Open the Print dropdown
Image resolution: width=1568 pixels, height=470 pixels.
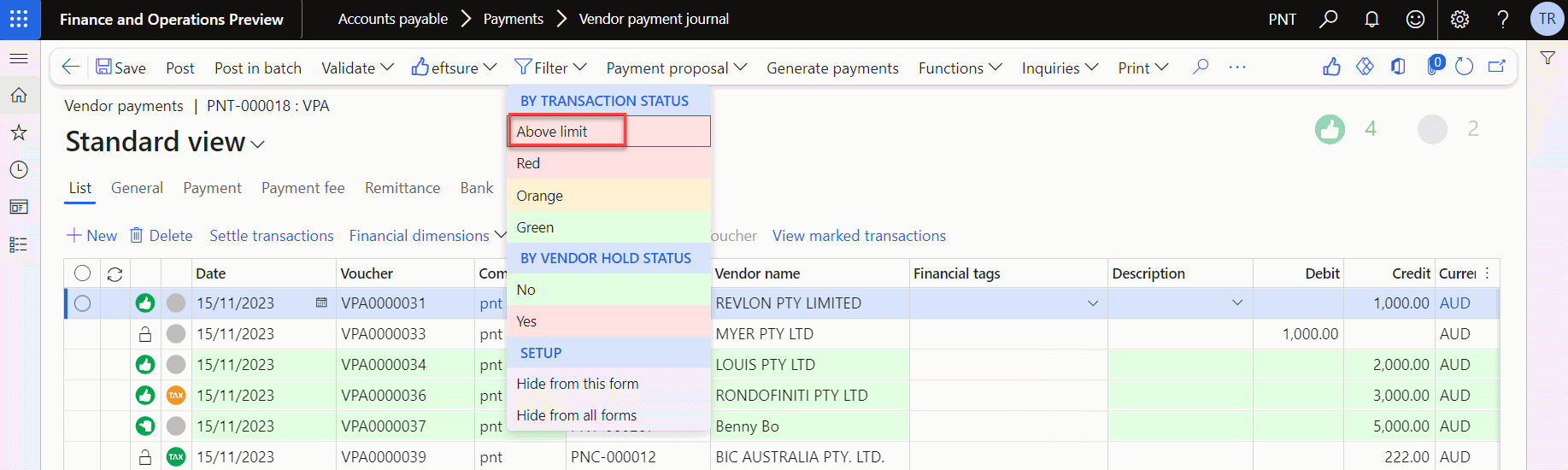pyautogui.click(x=1143, y=68)
